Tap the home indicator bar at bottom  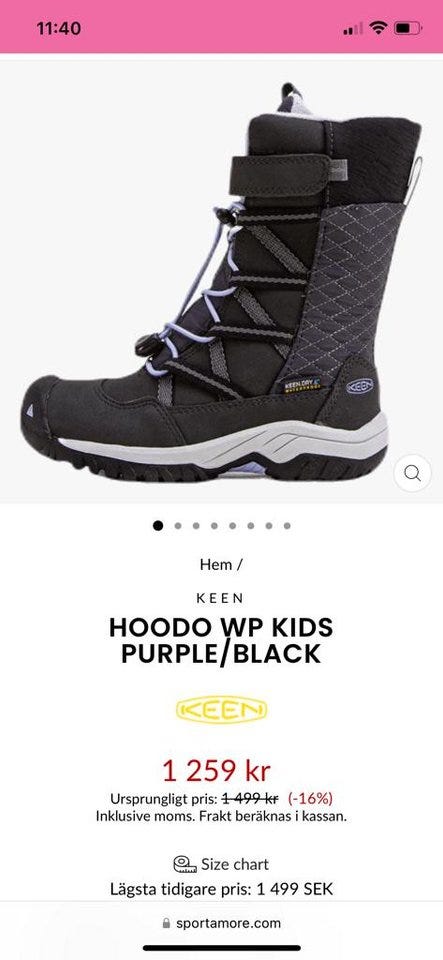[x=222, y=948]
